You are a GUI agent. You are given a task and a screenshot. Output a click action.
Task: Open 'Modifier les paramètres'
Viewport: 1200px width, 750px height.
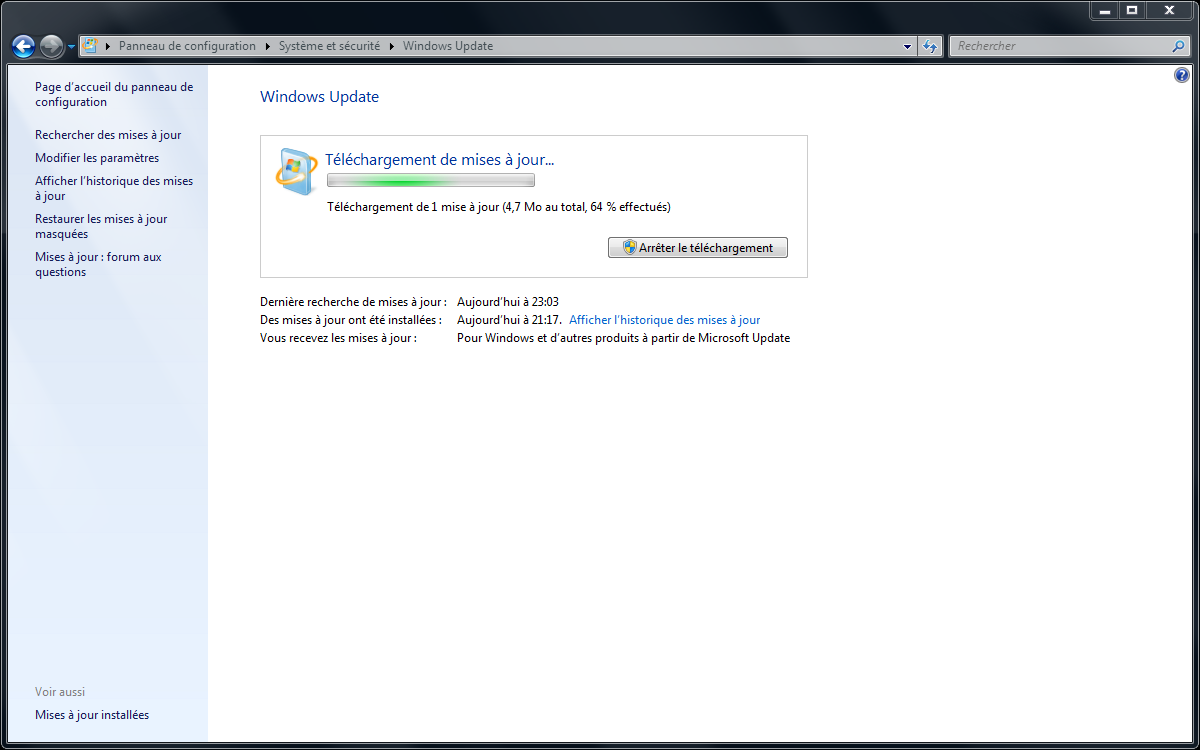point(97,158)
